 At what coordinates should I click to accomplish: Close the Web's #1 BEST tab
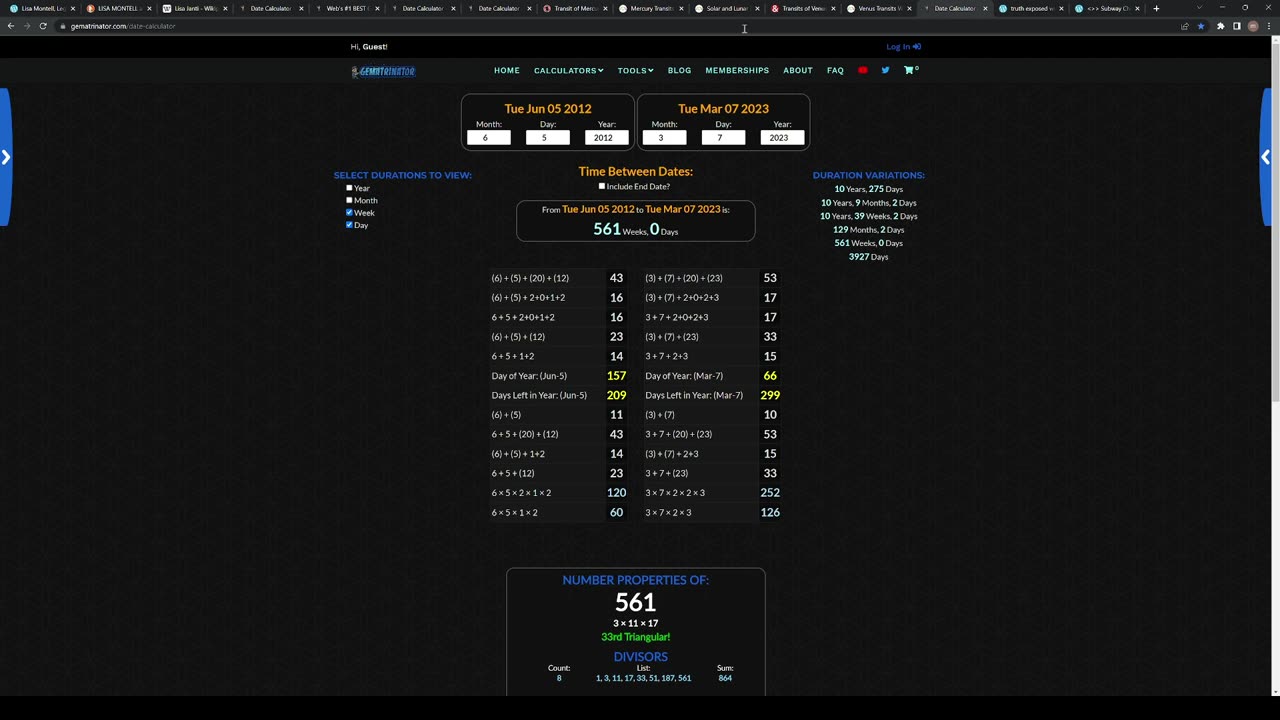pyautogui.click(x=377, y=8)
